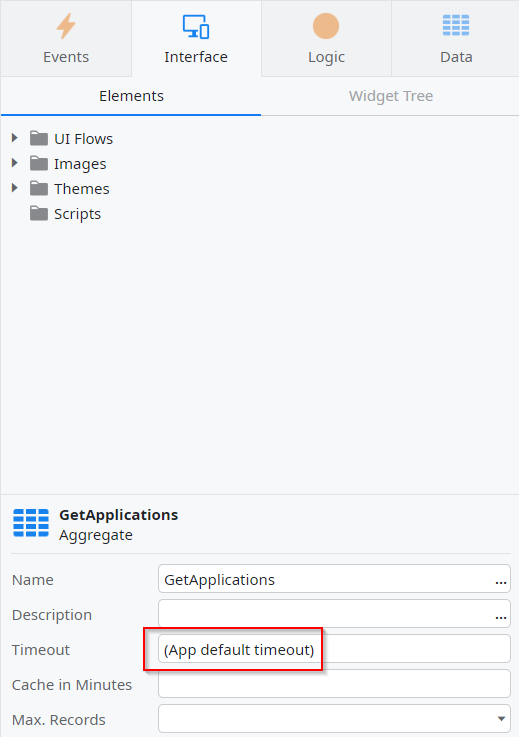519x737 pixels.
Task: Open the Max. Records dropdown arrow
Action: (x=501, y=719)
